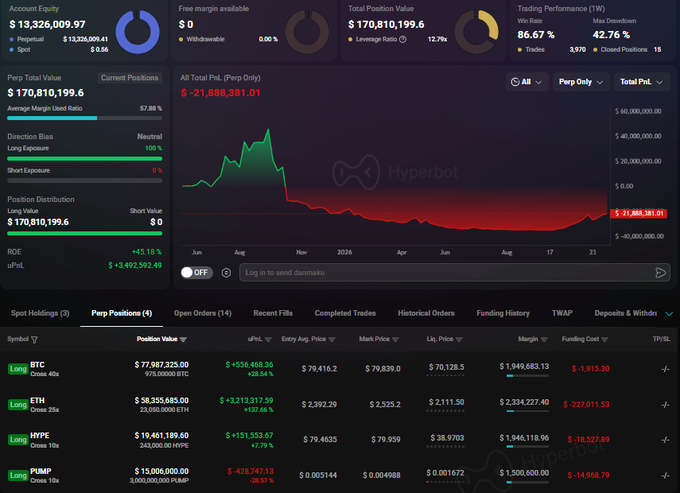The width and height of the screenshot is (680, 493).
Task: Click the BTC row Long badge
Action: coord(18,369)
